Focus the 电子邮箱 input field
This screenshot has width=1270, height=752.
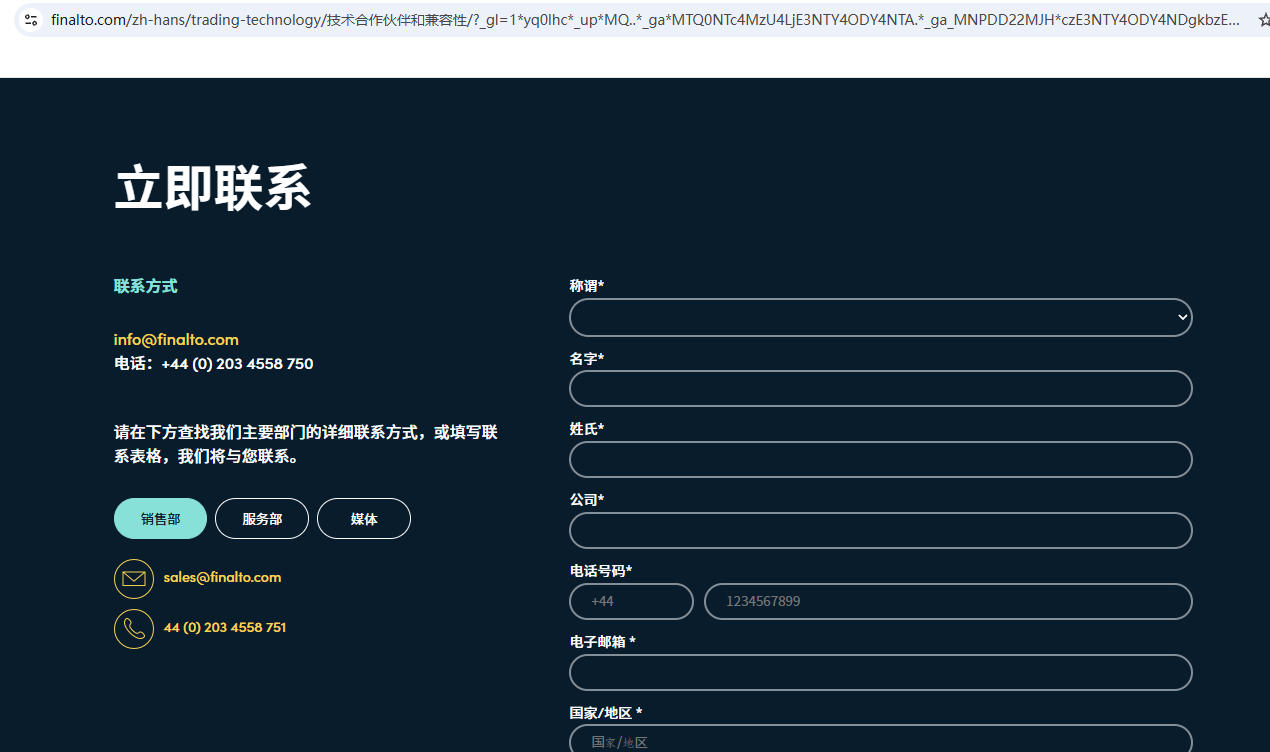pos(880,673)
